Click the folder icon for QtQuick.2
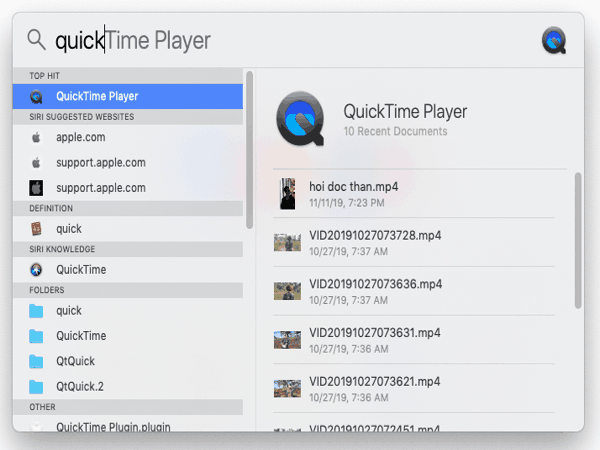This screenshot has width=600, height=450. (36, 386)
